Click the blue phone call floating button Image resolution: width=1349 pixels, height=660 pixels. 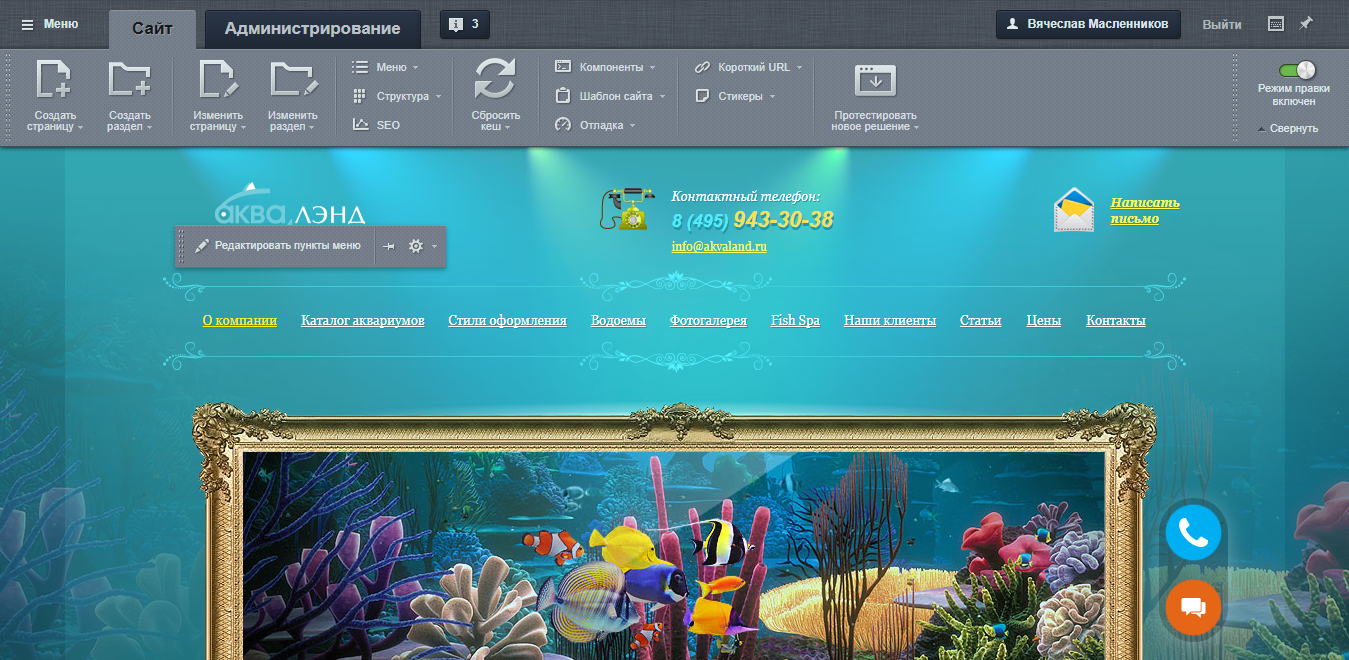click(x=1193, y=533)
